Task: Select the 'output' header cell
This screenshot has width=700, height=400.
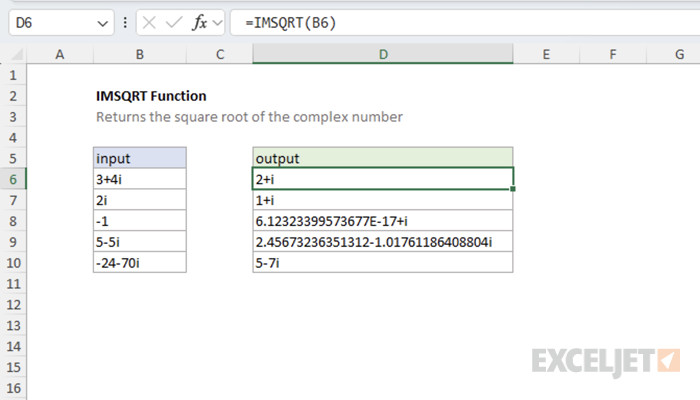Action: point(383,158)
